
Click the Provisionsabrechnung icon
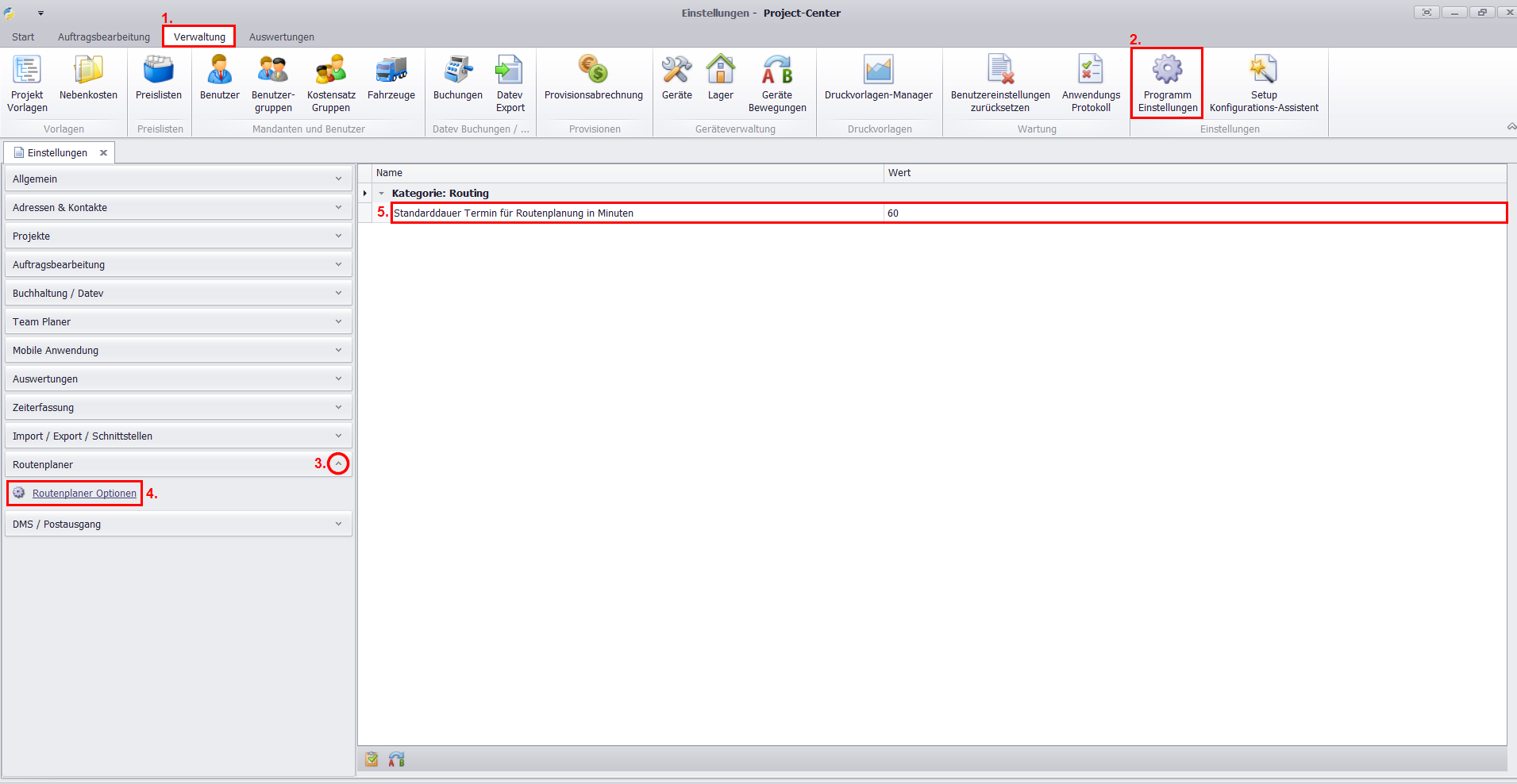pos(593,71)
